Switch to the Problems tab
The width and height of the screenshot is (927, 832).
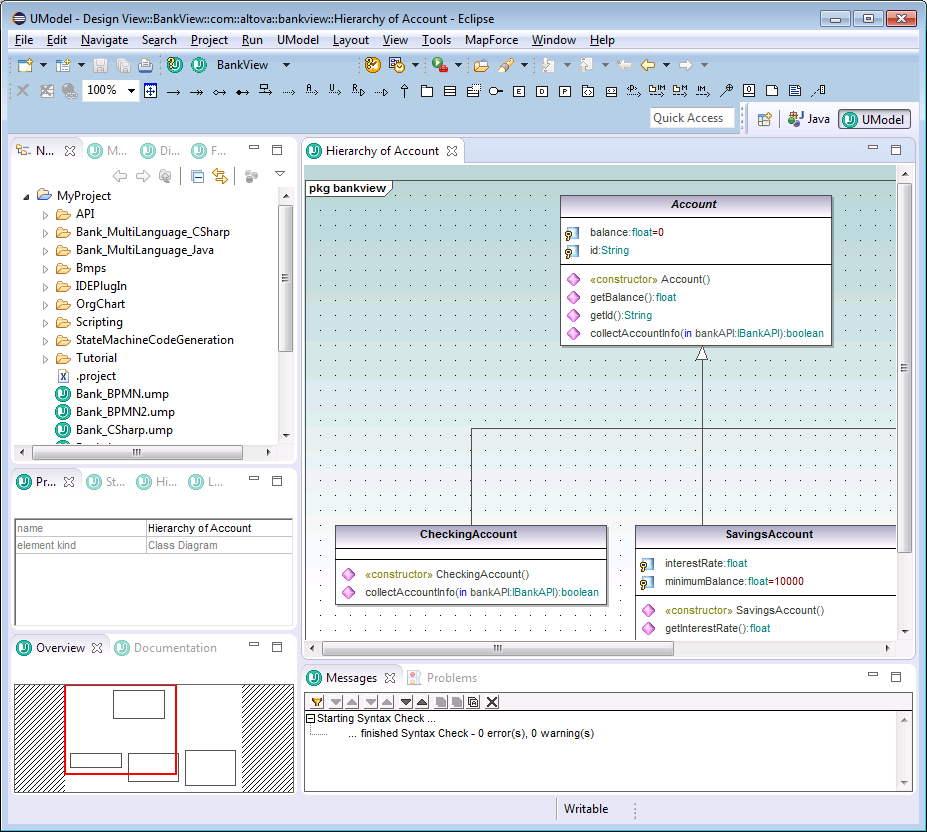click(x=451, y=678)
